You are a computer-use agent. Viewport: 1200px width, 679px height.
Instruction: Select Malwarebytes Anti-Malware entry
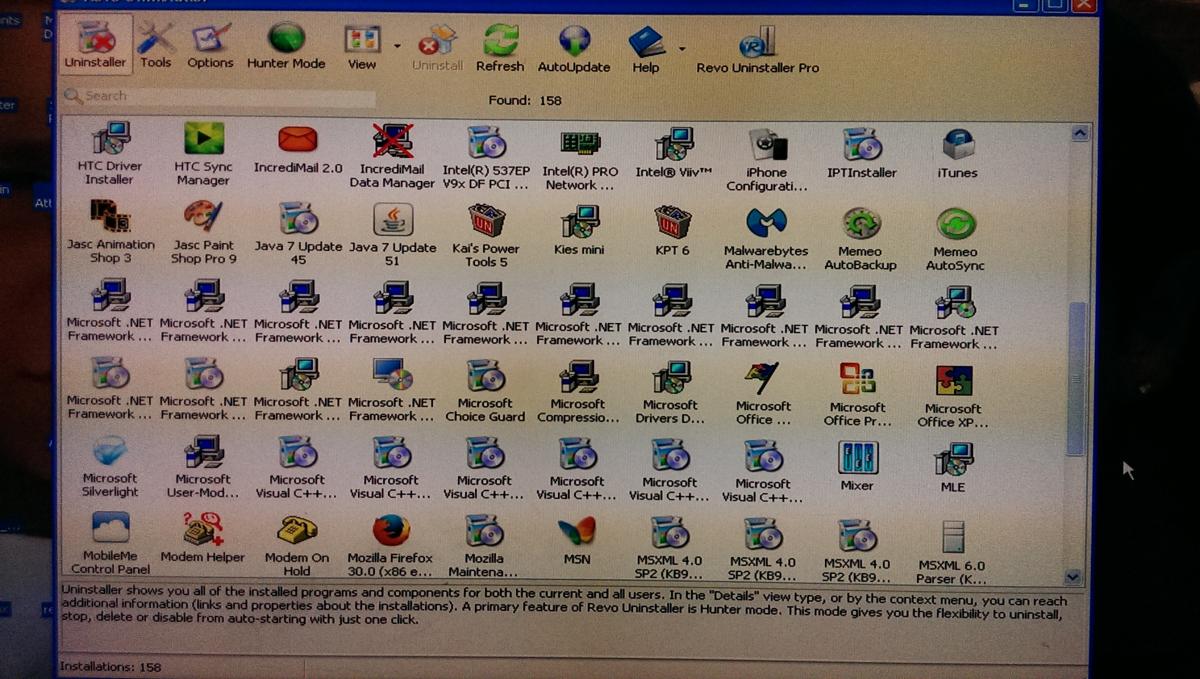pos(766,238)
